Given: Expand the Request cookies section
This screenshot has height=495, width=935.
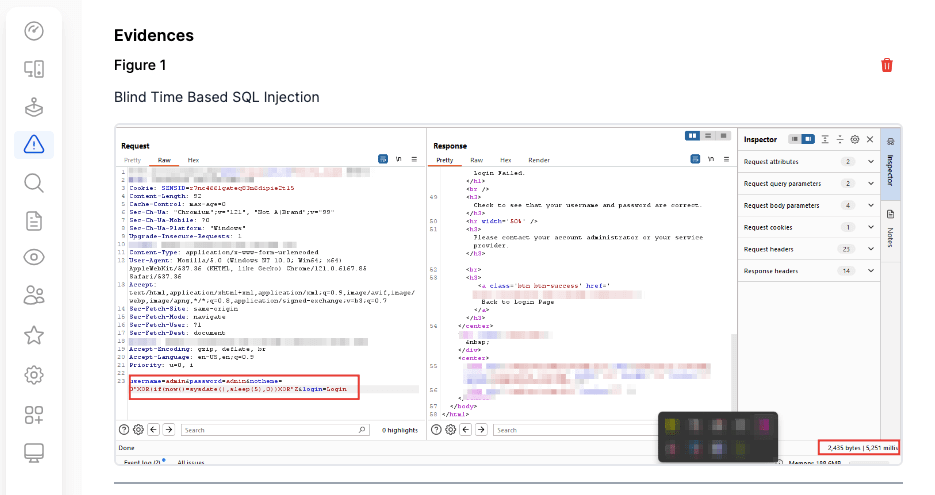Looking at the screenshot, I should [x=809, y=227].
